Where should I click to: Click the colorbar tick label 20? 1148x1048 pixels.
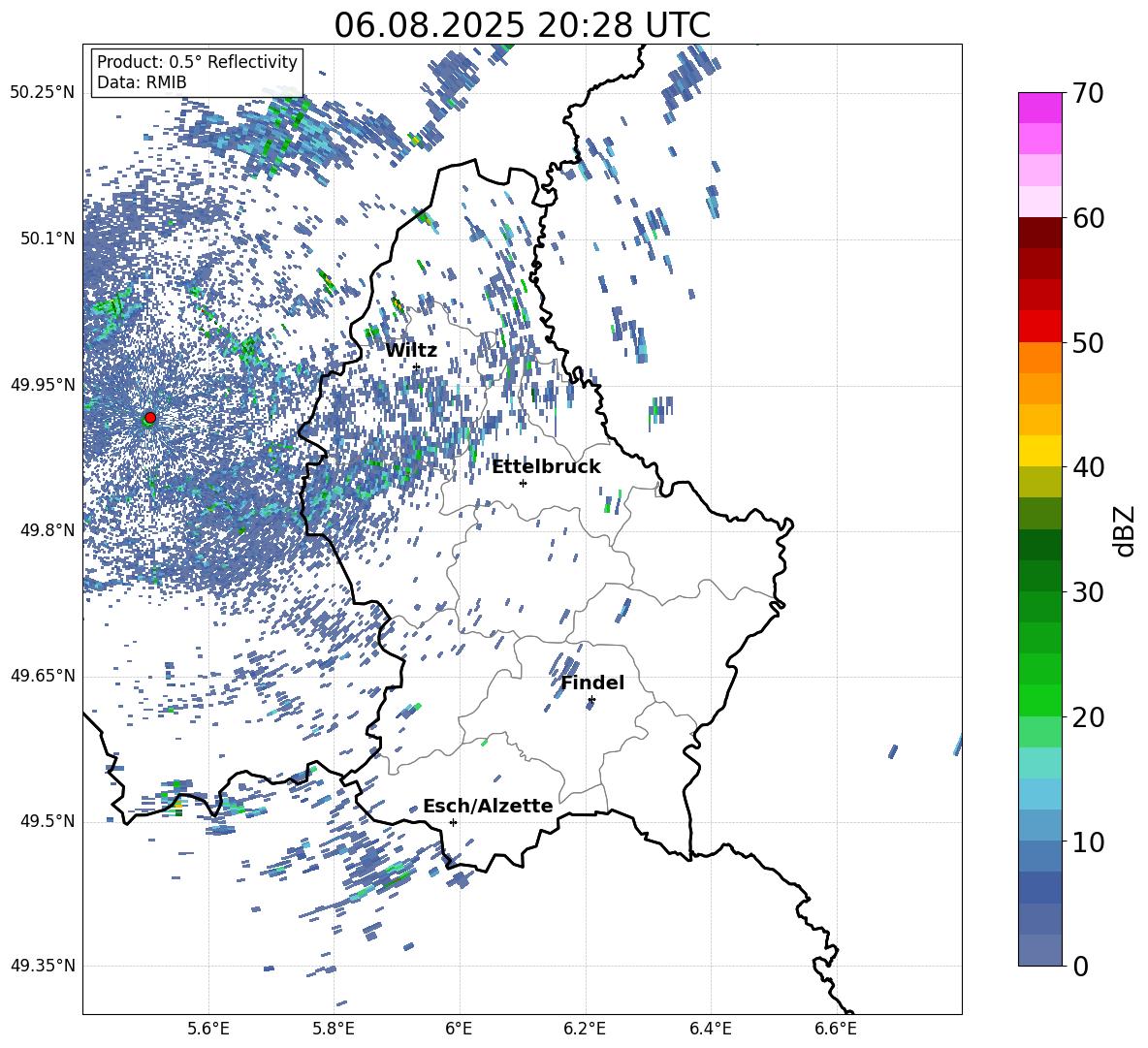coord(1088,717)
